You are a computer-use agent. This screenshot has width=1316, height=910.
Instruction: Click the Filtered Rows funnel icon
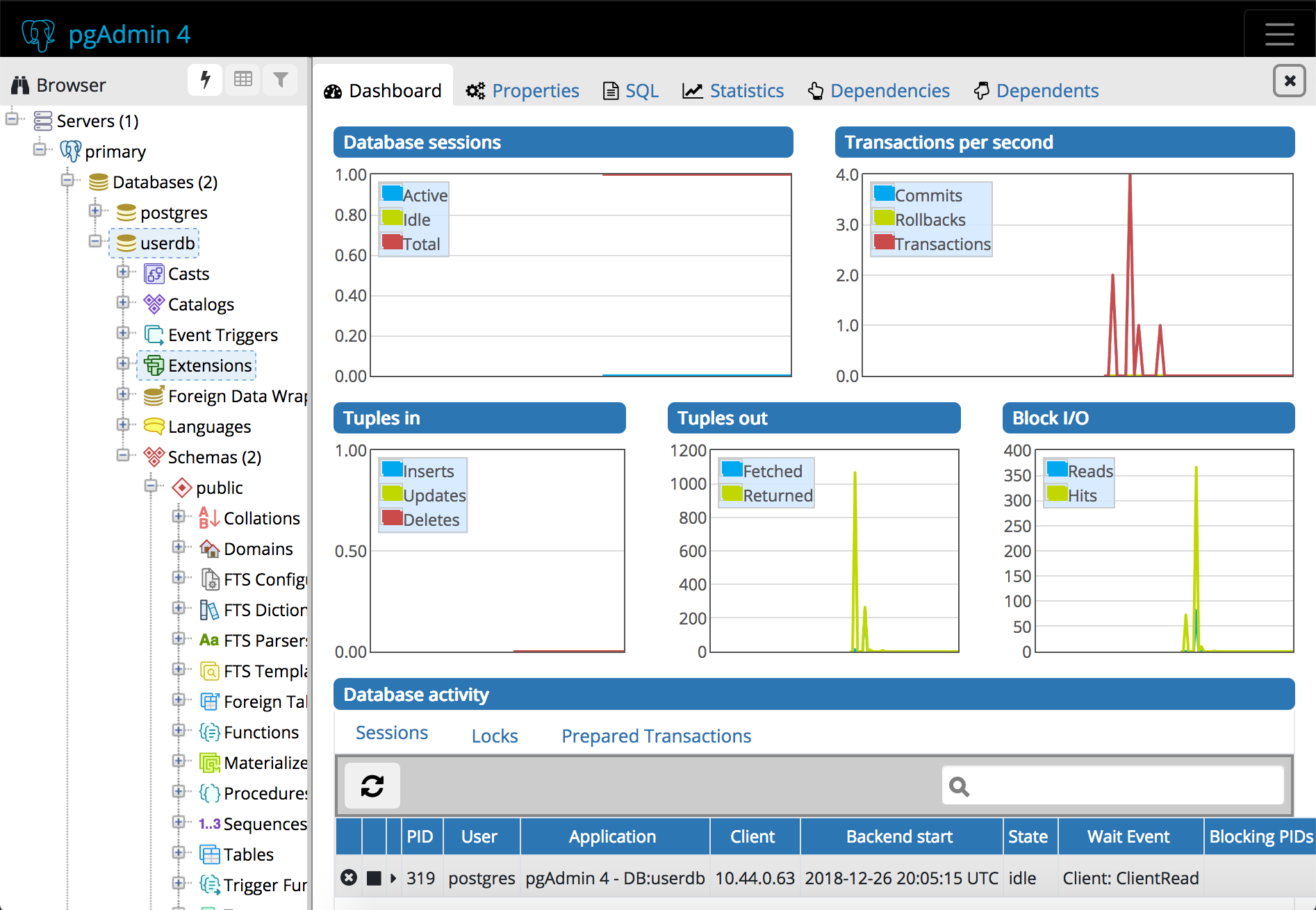pyautogui.click(x=281, y=80)
